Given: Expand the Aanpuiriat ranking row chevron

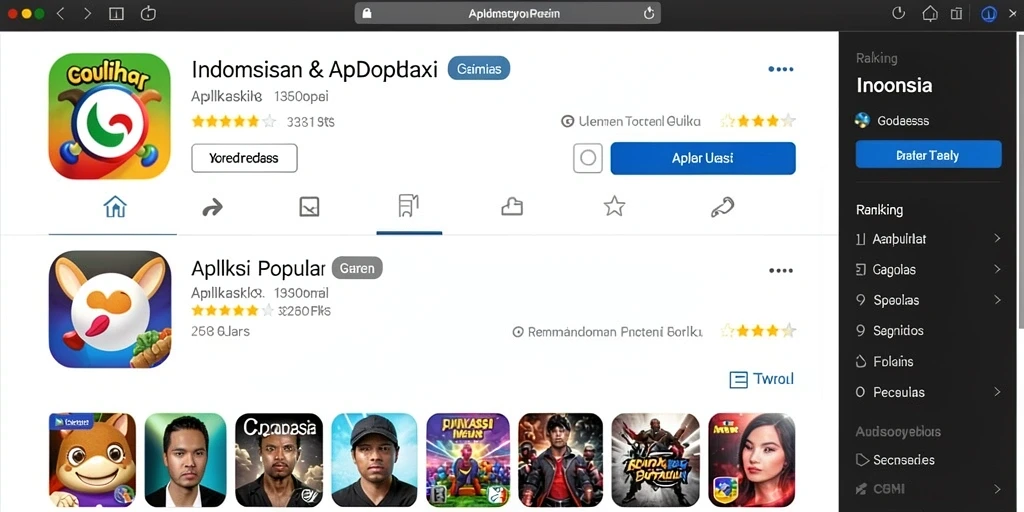Looking at the screenshot, I should point(997,239).
